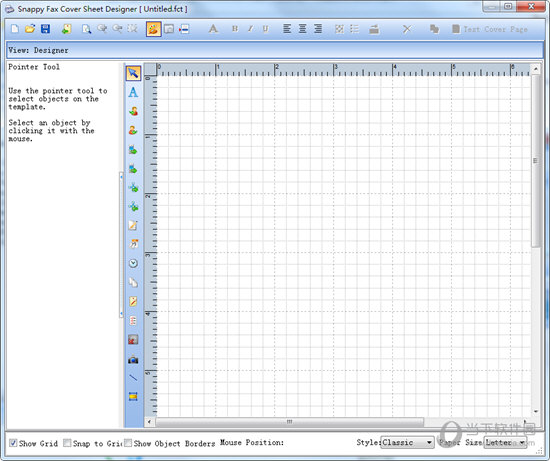Click the dotted fit-to-window zoom icon

tap(133, 29)
